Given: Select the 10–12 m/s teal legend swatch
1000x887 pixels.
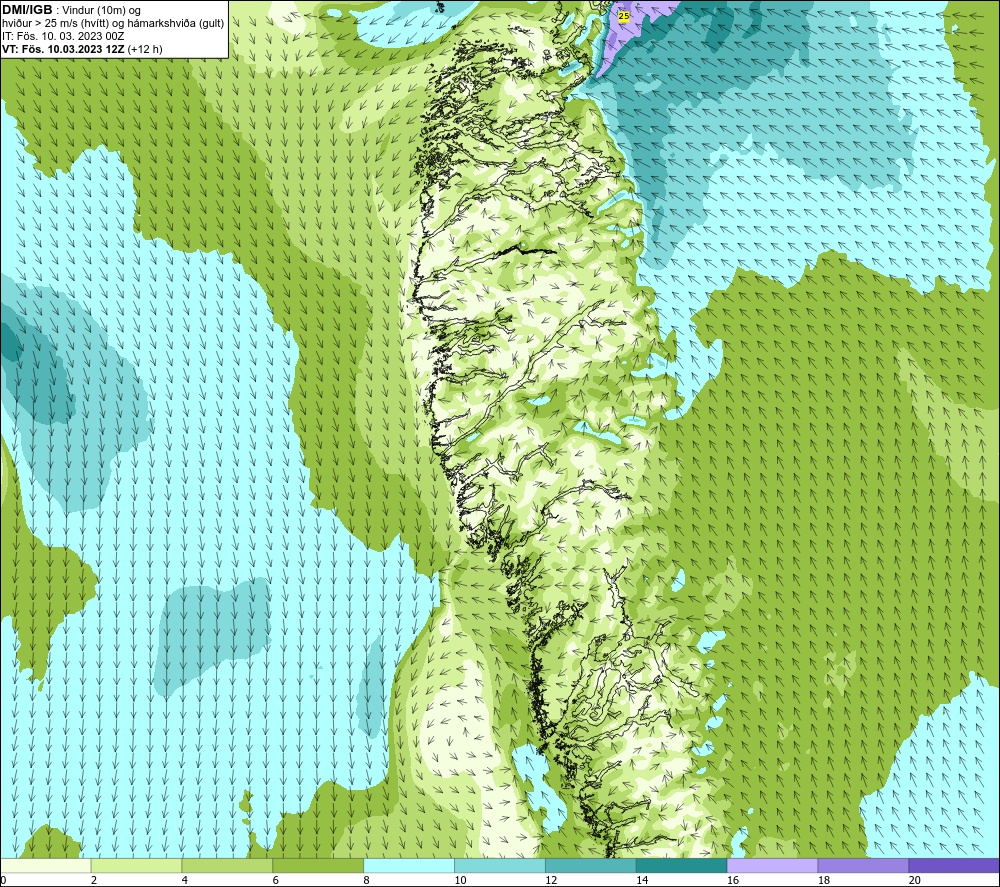Looking at the screenshot, I should (x=500, y=865).
